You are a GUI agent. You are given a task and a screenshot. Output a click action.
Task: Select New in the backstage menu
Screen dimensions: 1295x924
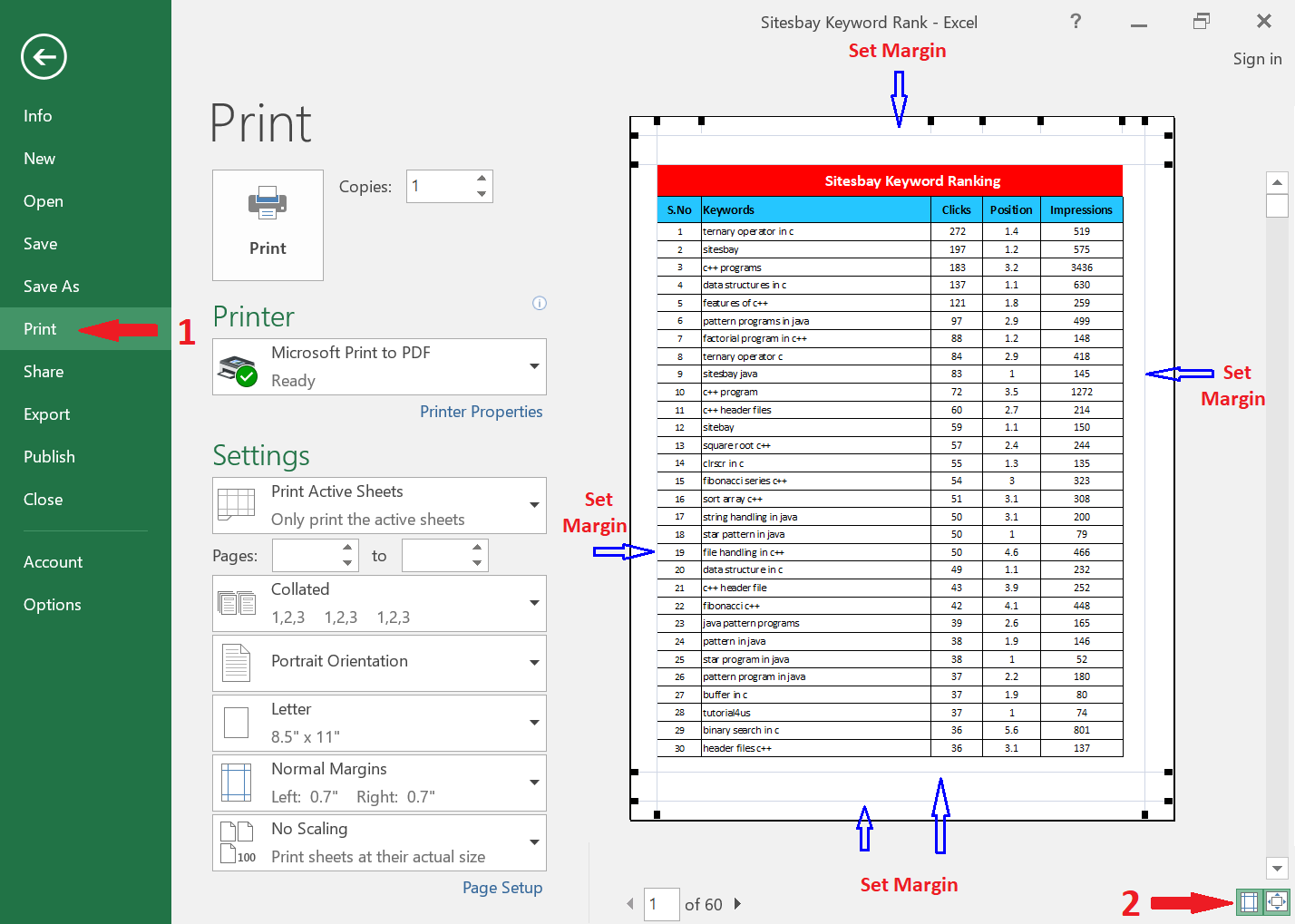pos(85,159)
